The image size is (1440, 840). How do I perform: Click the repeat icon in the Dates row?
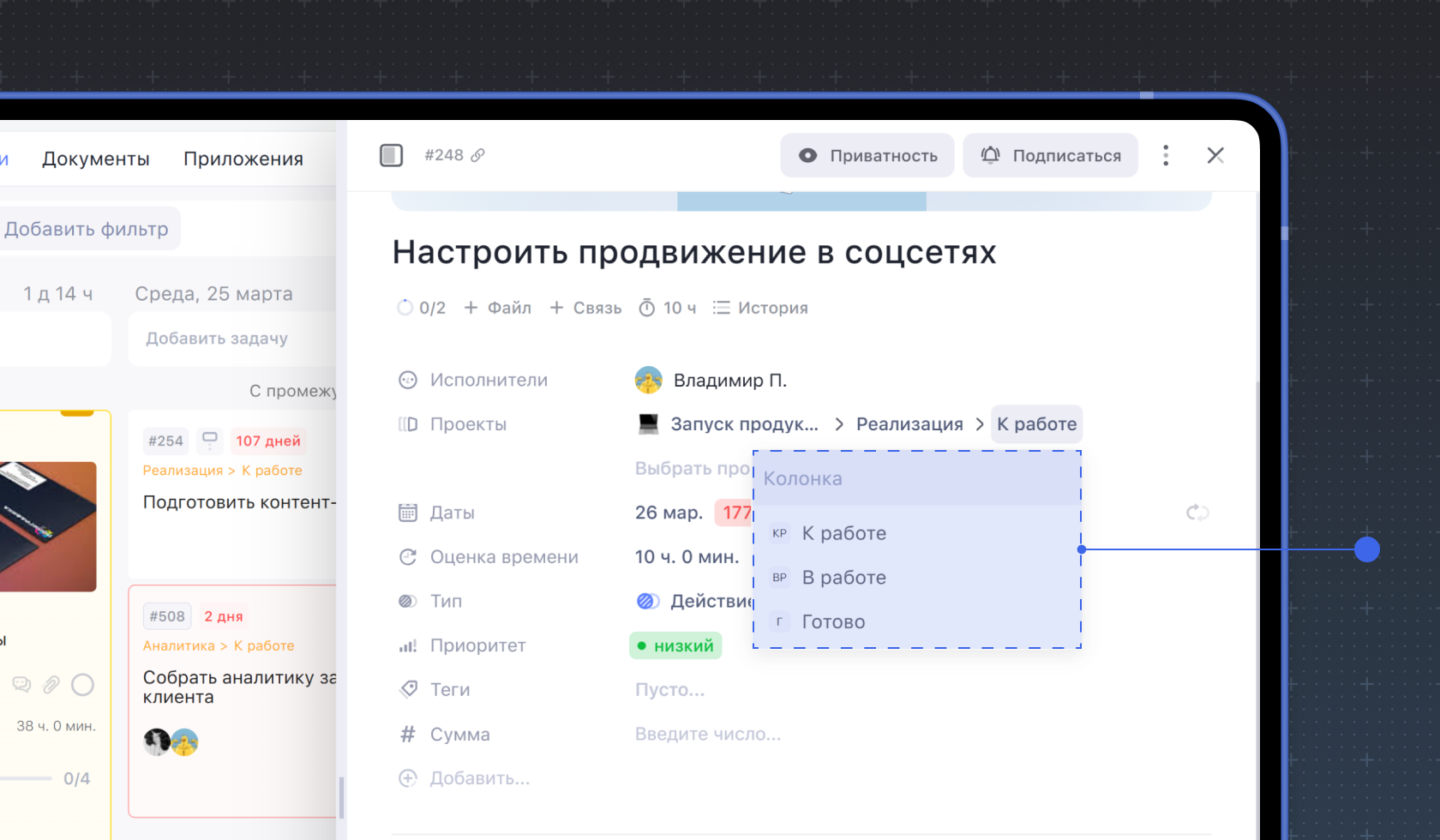[1197, 513]
